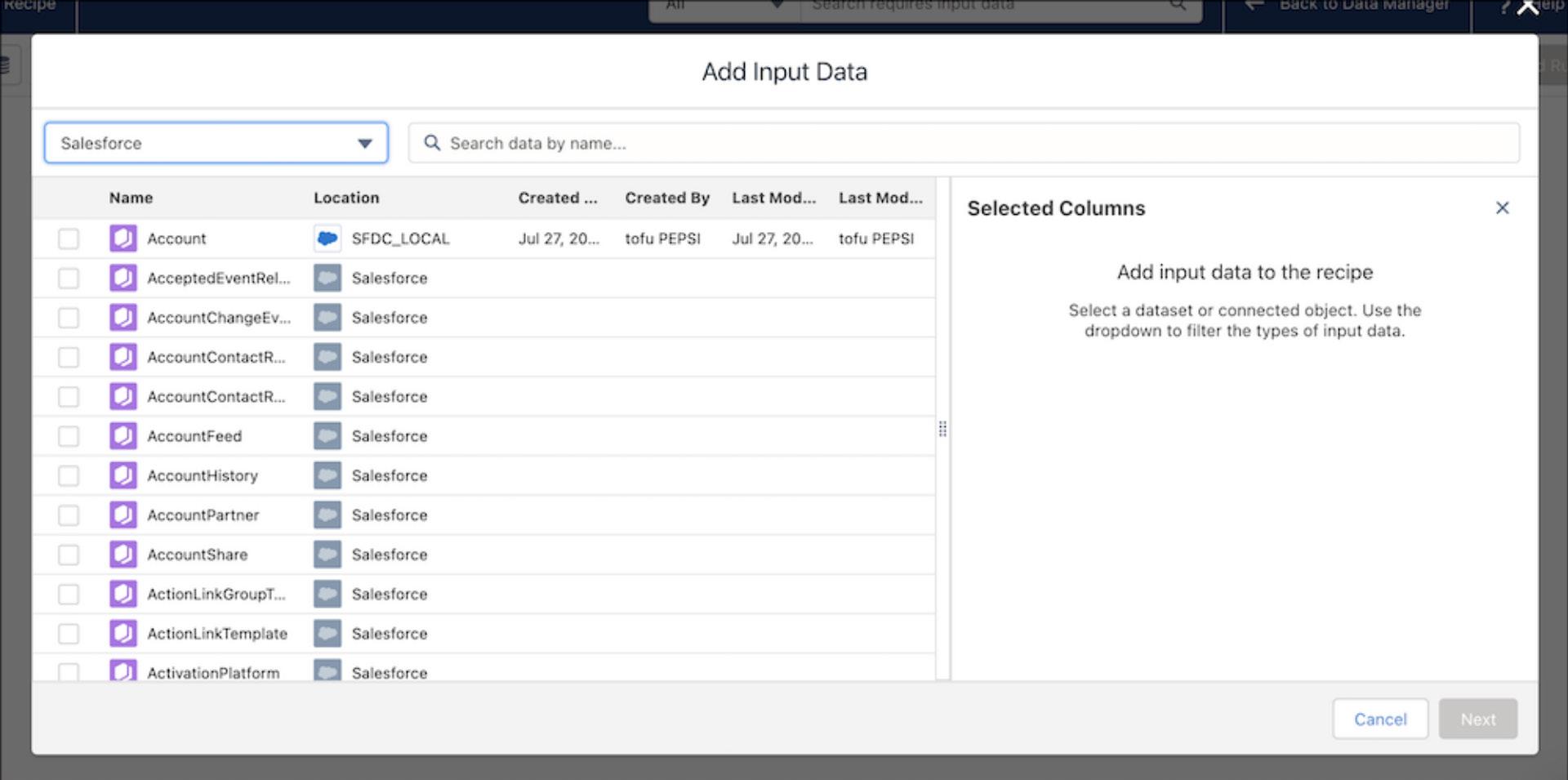Image resolution: width=1568 pixels, height=780 pixels.
Task: Click the Next button
Action: (1478, 719)
